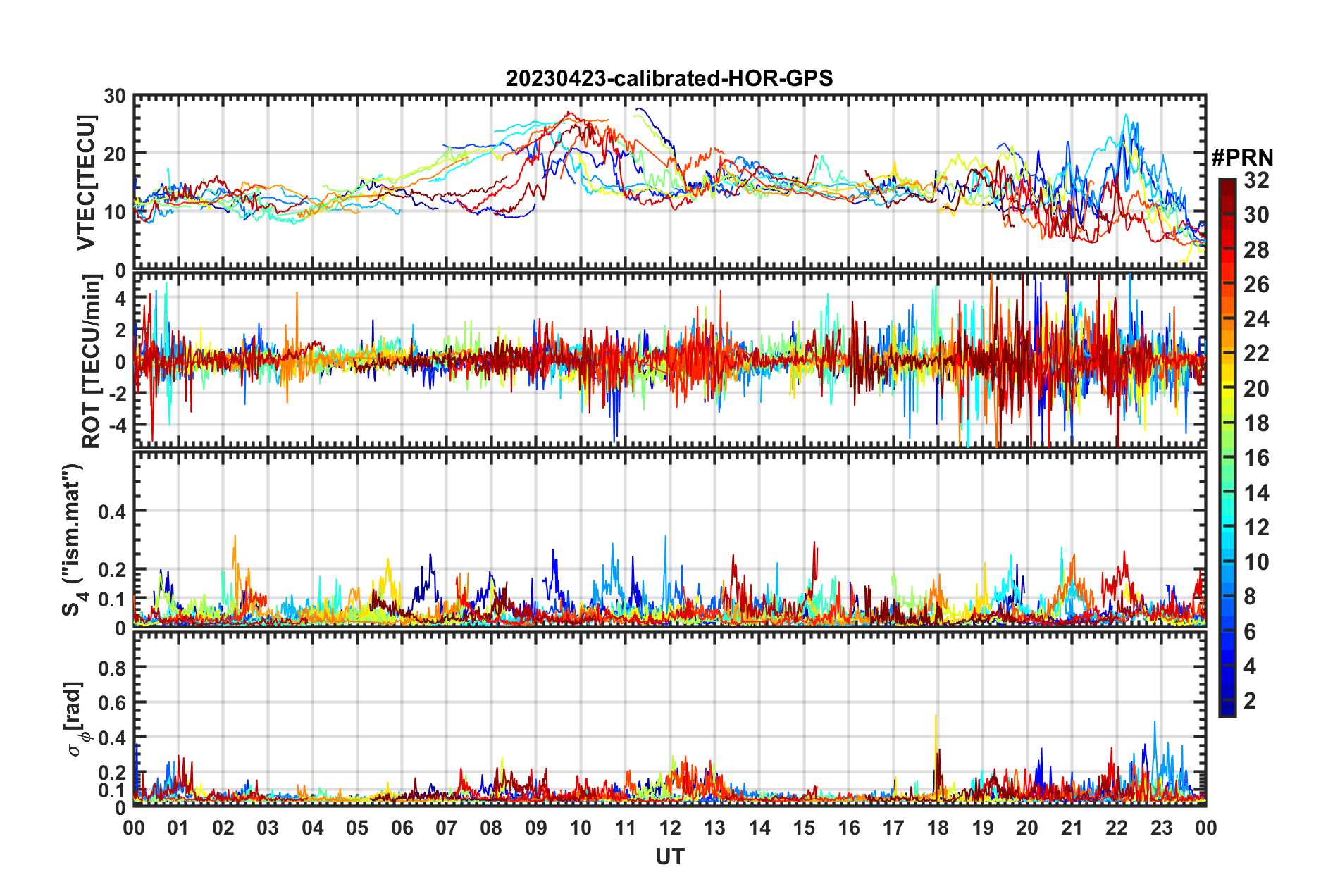
Task: Click VTEC y-axis tick label 20
Action: pyautogui.click(x=114, y=154)
